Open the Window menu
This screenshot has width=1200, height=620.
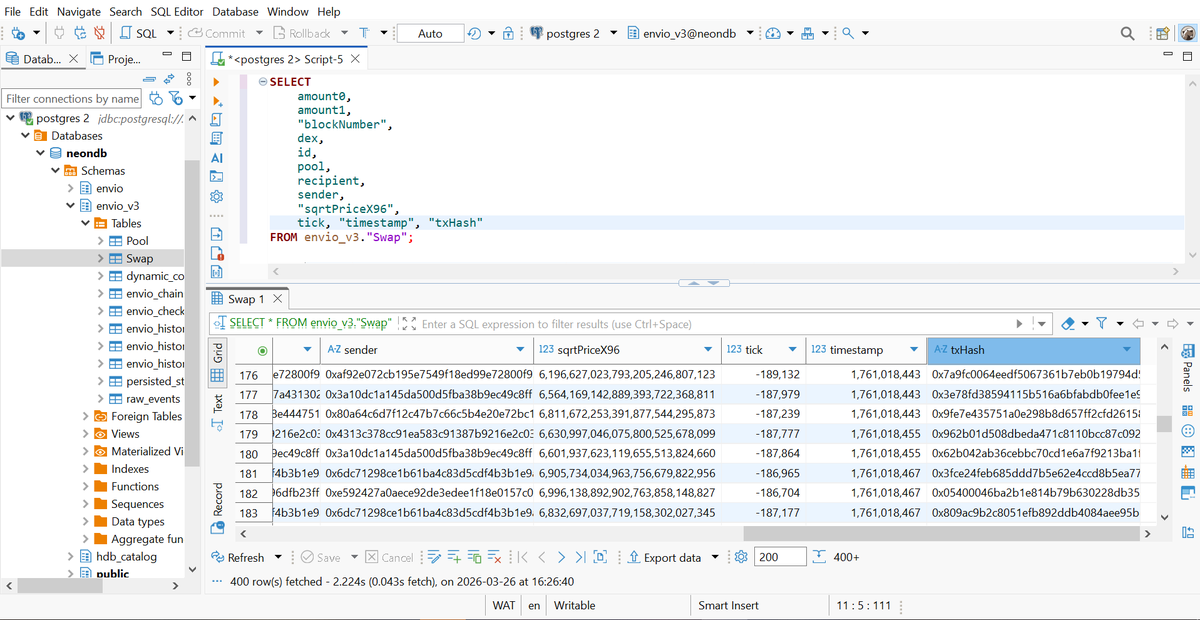tap(288, 11)
